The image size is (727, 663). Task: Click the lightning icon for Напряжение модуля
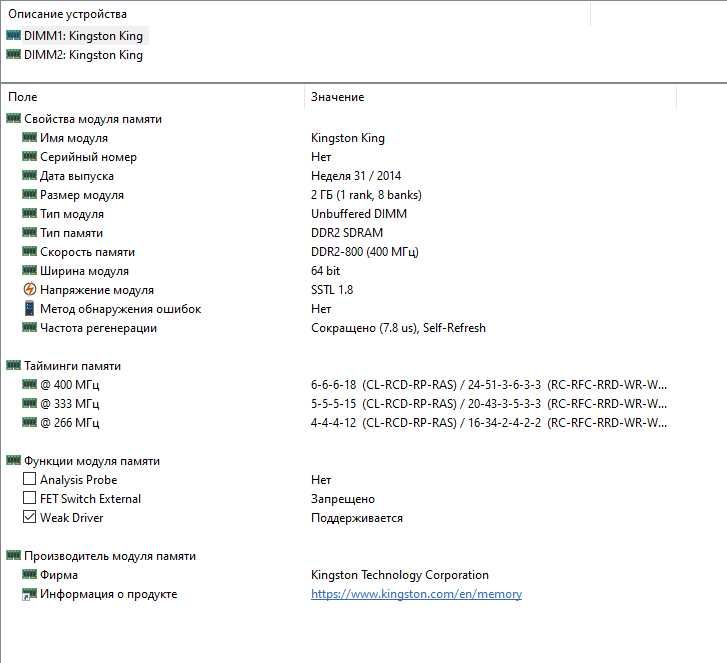coord(29,289)
